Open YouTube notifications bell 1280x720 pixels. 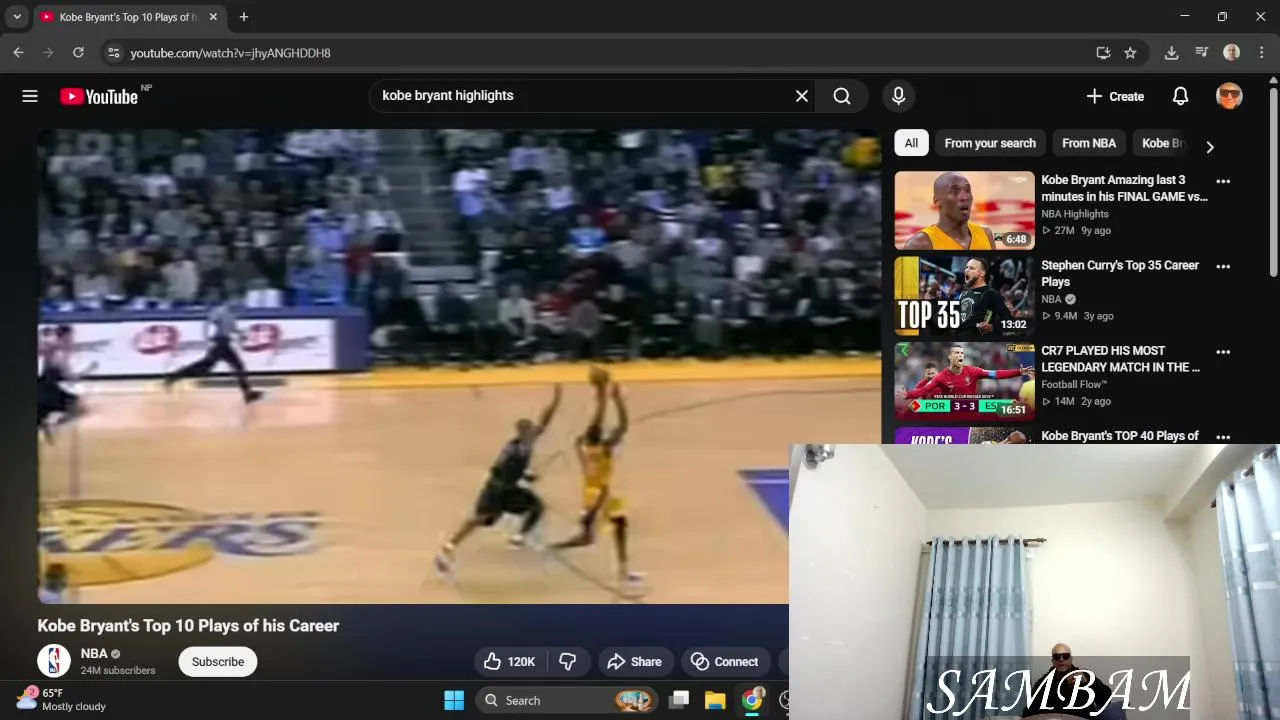click(x=1180, y=96)
